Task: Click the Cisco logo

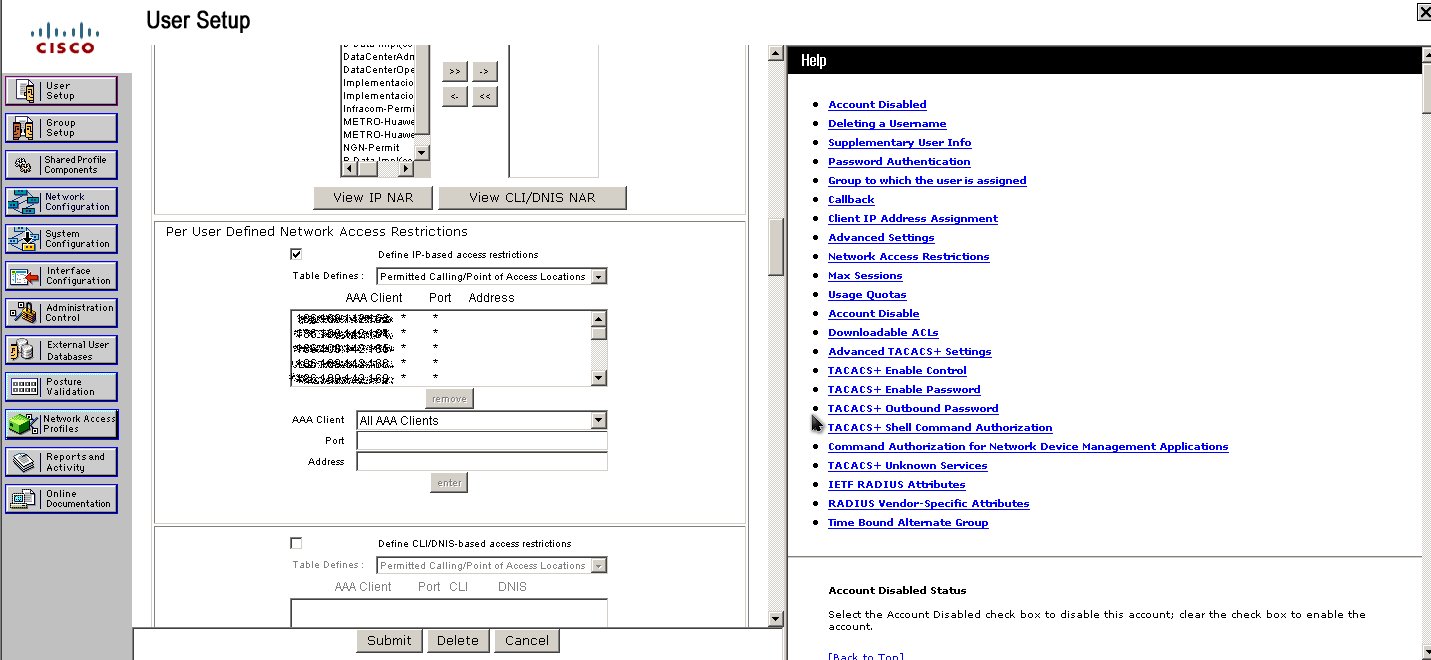Action: [x=65, y=40]
